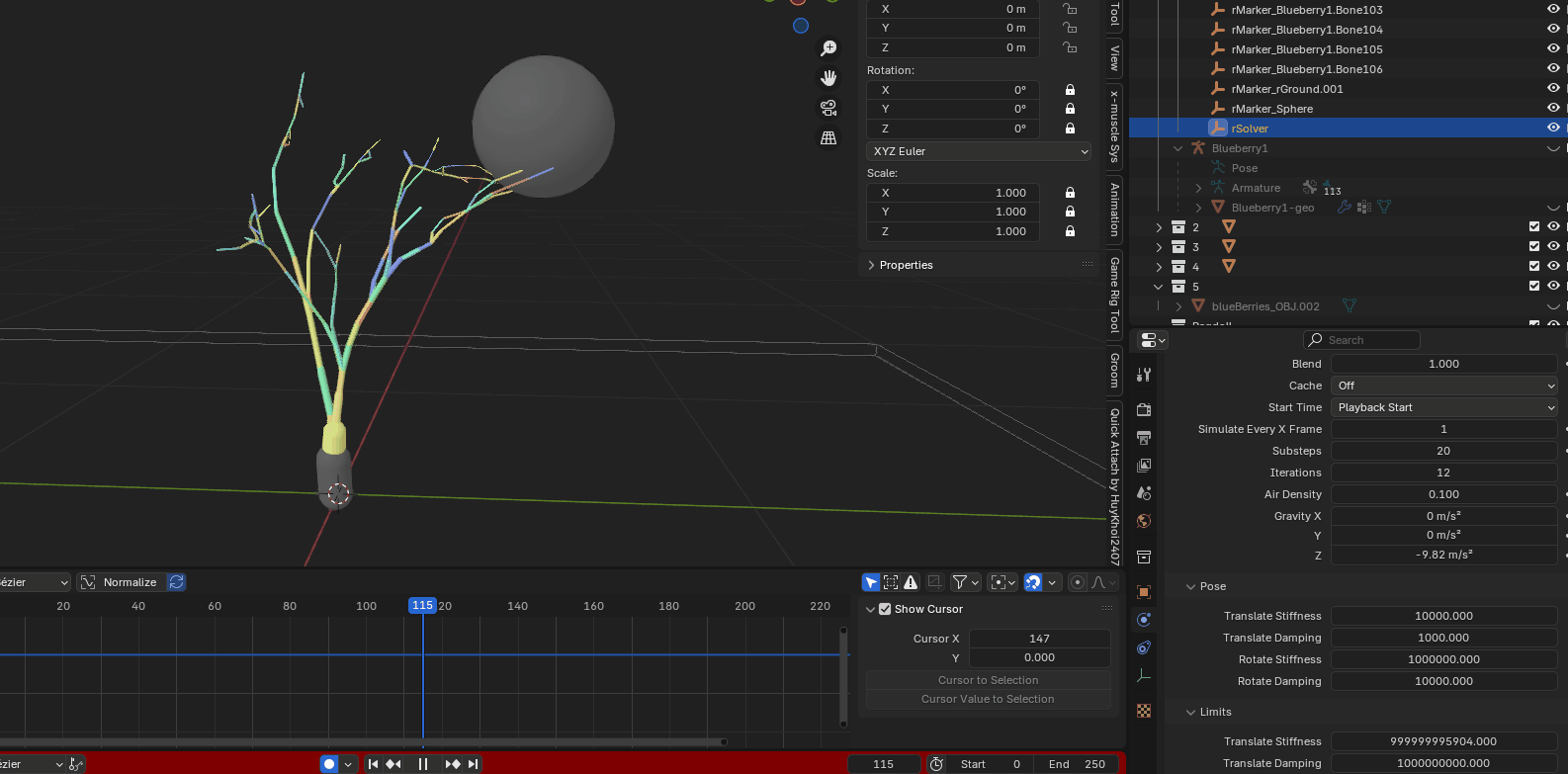Open the XYZ Euler rotation mode dropdown
The height and width of the screenshot is (774, 1568).
tap(979, 151)
